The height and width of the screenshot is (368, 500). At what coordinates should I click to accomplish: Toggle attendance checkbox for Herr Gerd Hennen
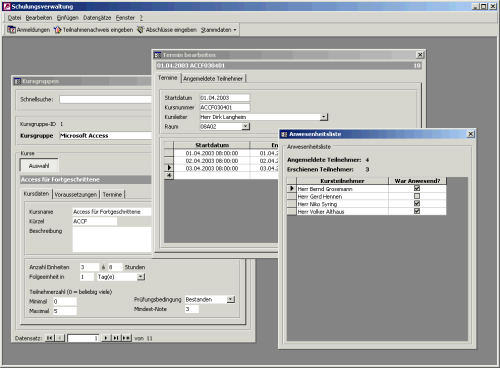(x=417, y=196)
